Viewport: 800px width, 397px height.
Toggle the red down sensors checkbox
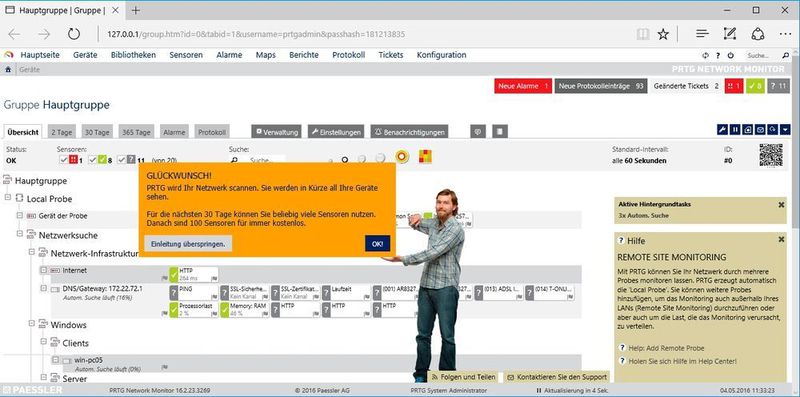64,160
